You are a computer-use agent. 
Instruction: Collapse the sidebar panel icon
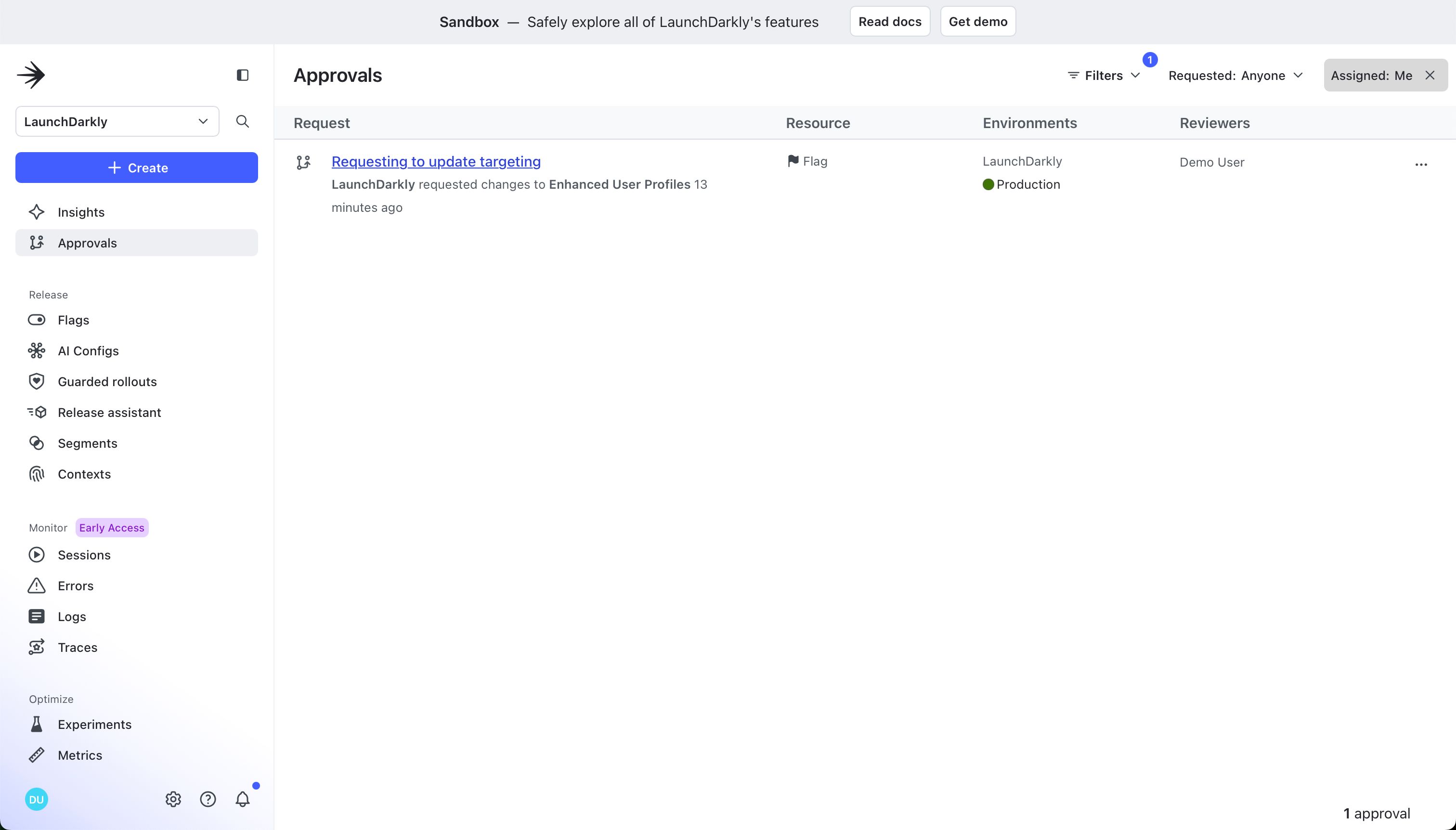point(242,75)
